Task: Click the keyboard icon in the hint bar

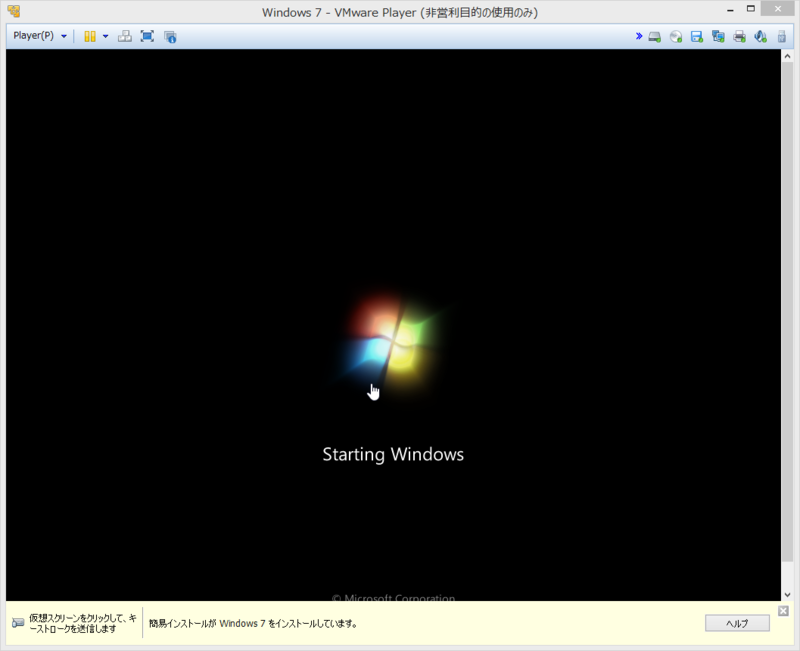Action: coord(18,623)
